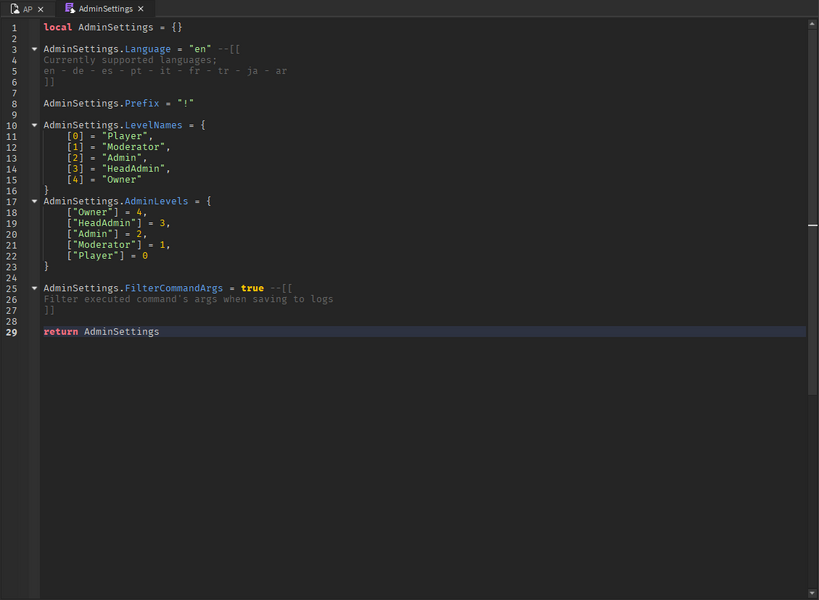Click the scrollbar down arrow

tap(812, 593)
